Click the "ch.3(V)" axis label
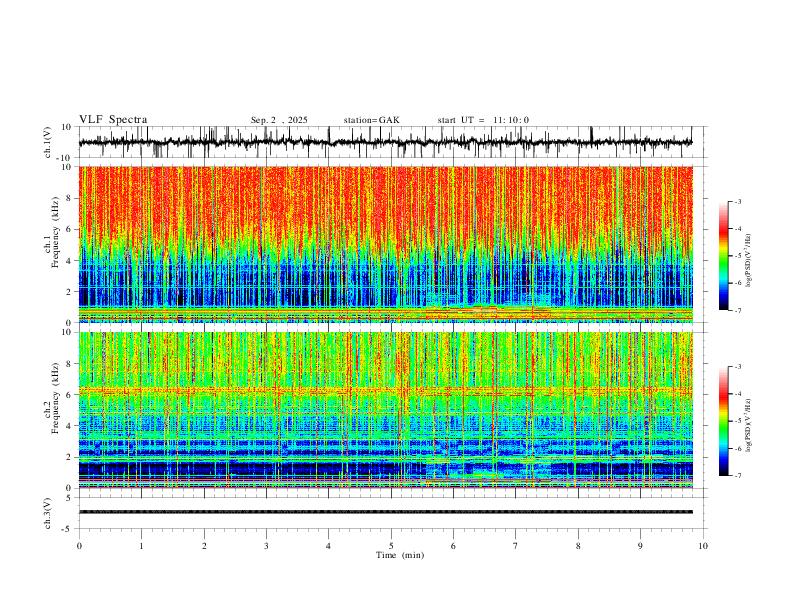 tap(48, 513)
